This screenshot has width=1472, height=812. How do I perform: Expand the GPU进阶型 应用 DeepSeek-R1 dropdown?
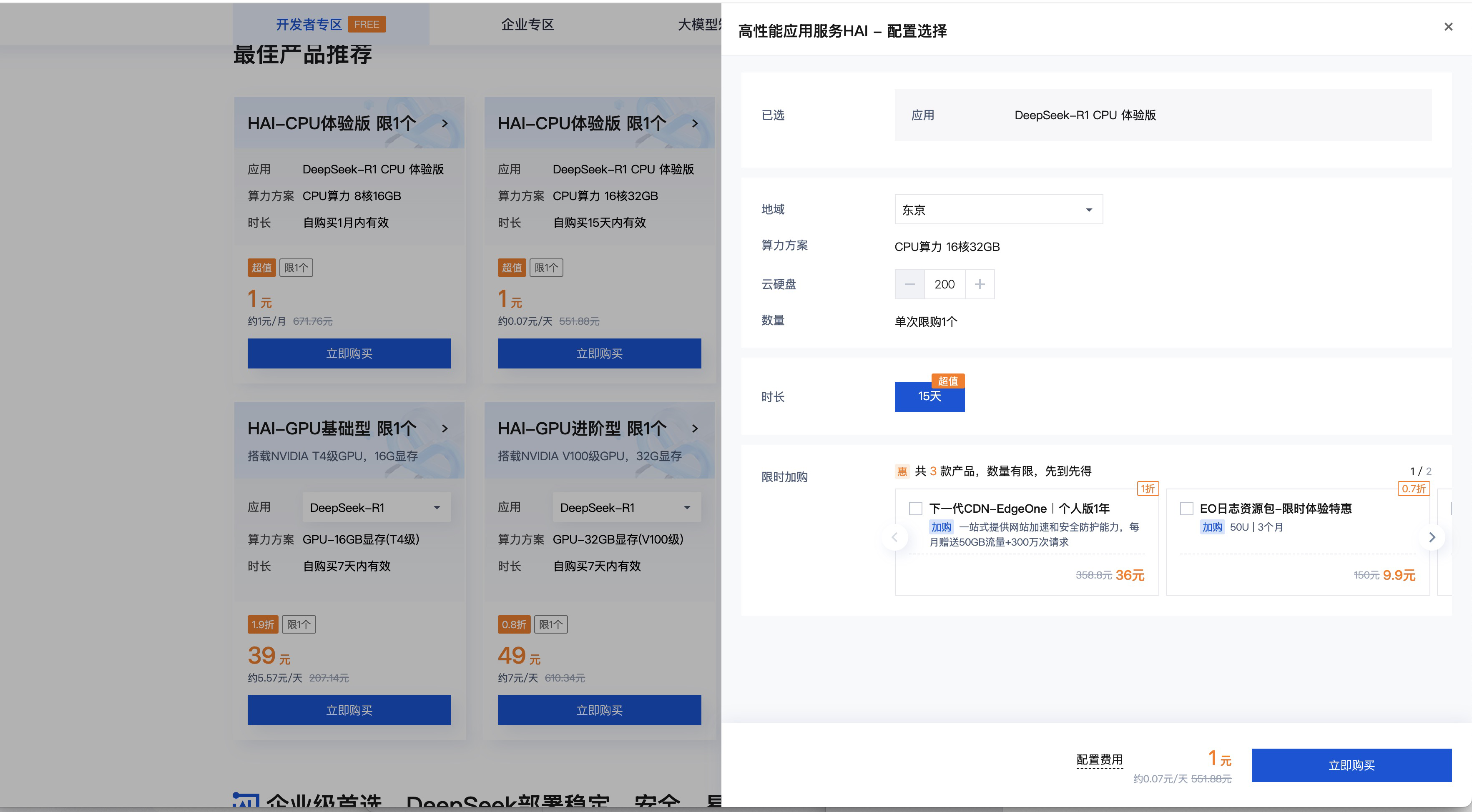pos(626,507)
